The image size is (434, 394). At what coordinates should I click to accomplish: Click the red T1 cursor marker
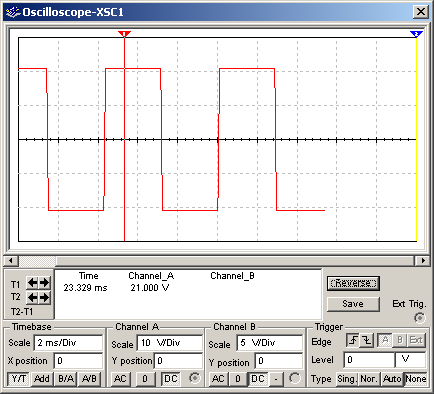pos(124,34)
